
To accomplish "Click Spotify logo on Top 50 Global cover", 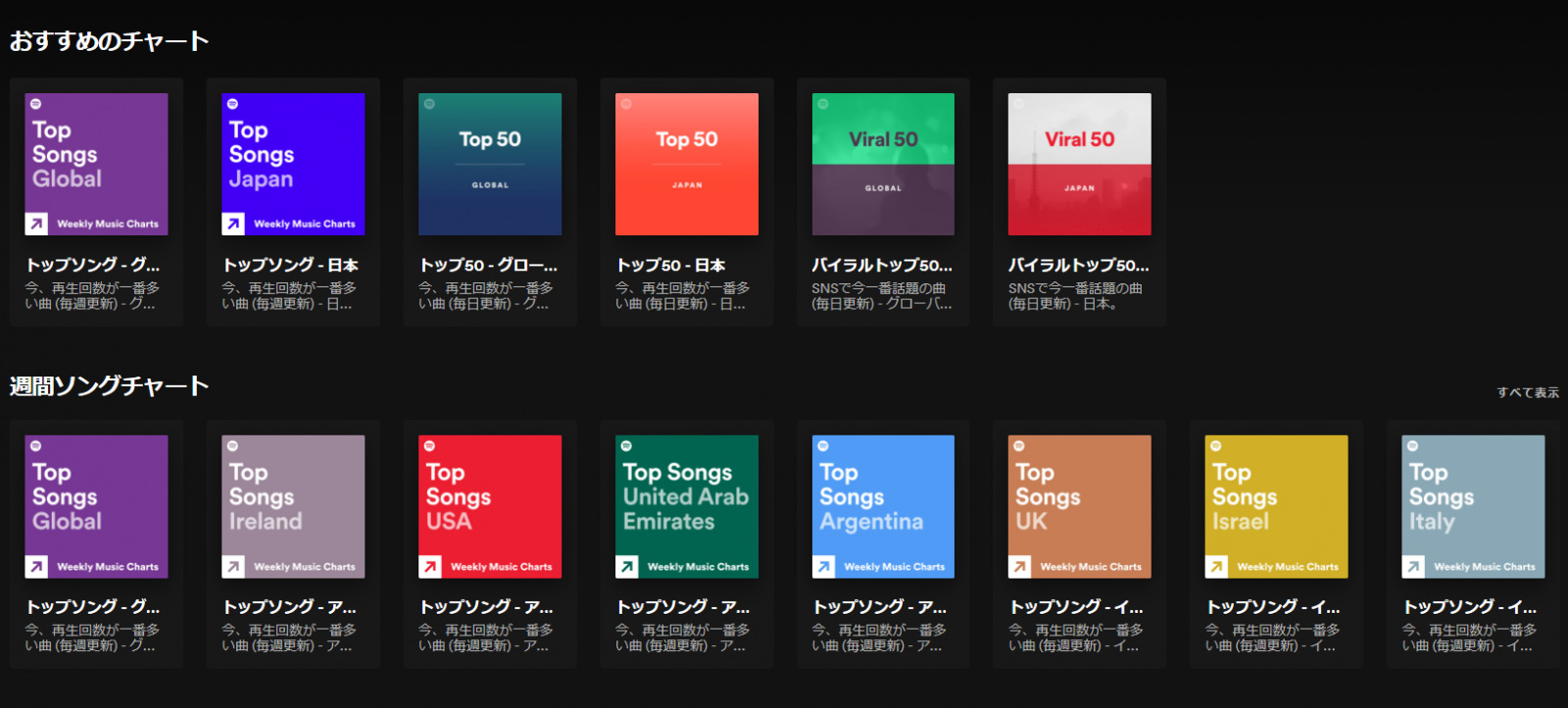I will point(429,103).
